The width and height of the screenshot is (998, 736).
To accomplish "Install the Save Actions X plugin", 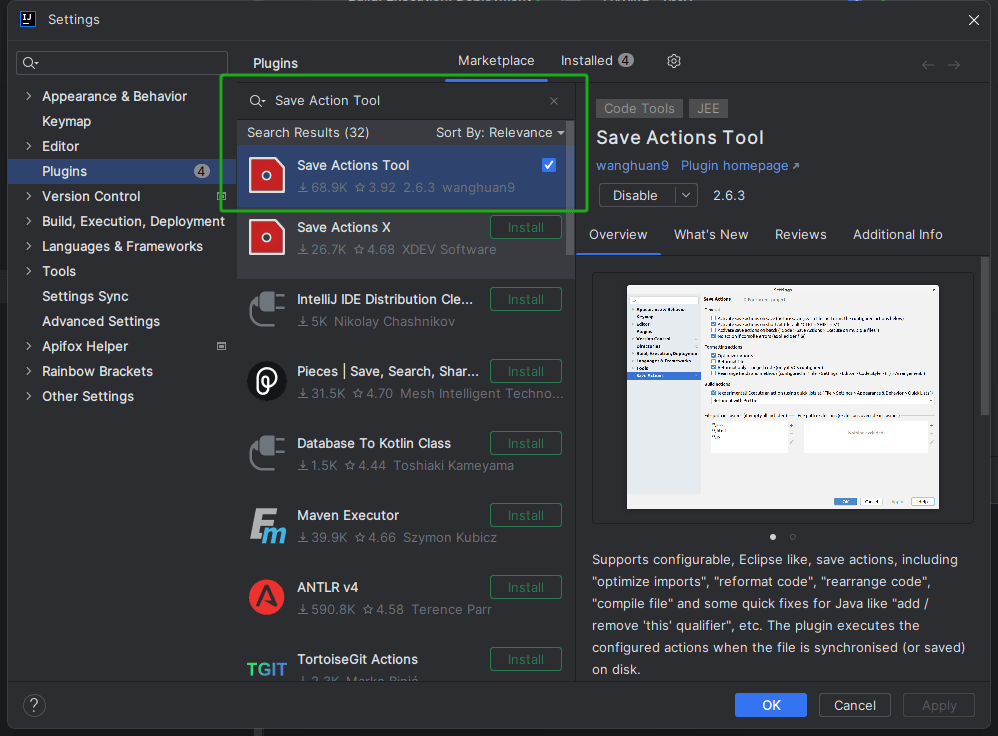I will [525, 227].
